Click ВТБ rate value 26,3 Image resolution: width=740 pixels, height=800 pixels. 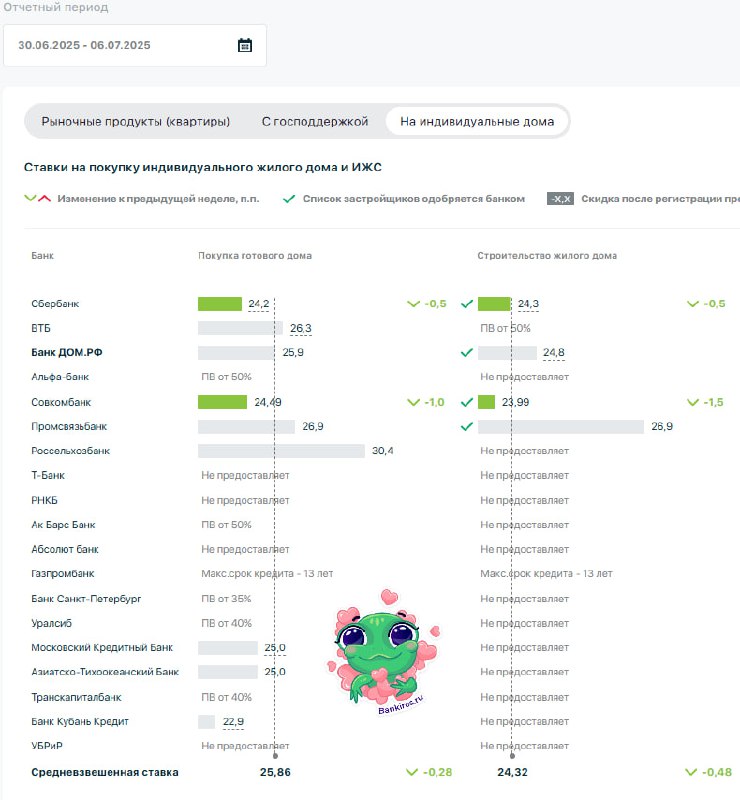(x=301, y=329)
